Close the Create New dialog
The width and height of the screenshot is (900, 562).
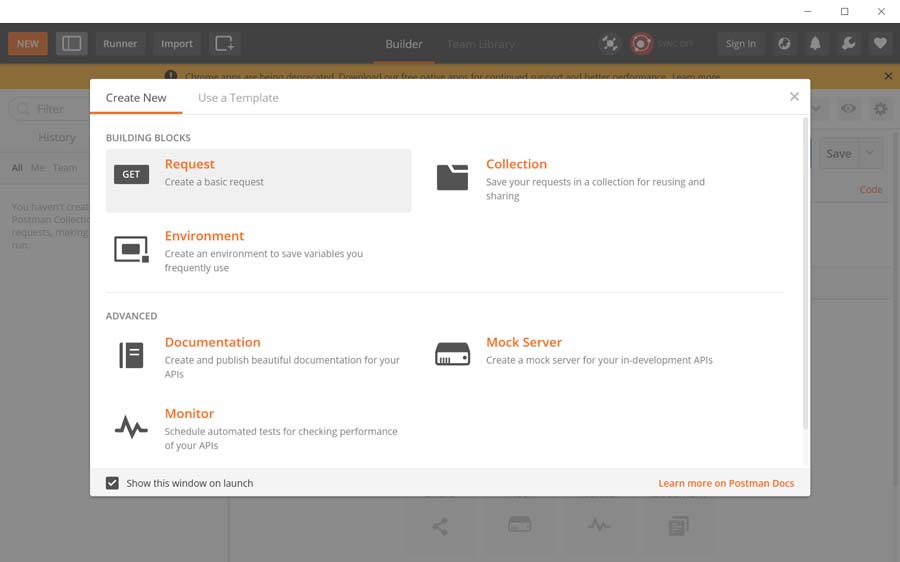click(794, 96)
